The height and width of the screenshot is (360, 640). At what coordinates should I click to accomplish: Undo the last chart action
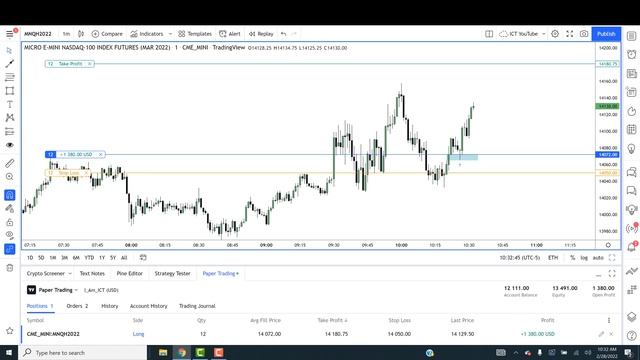coord(284,34)
